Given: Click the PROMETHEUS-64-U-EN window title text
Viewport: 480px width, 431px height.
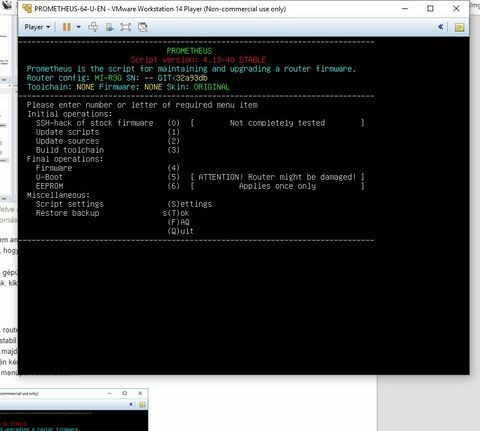Looking at the screenshot, I should coord(160,9).
